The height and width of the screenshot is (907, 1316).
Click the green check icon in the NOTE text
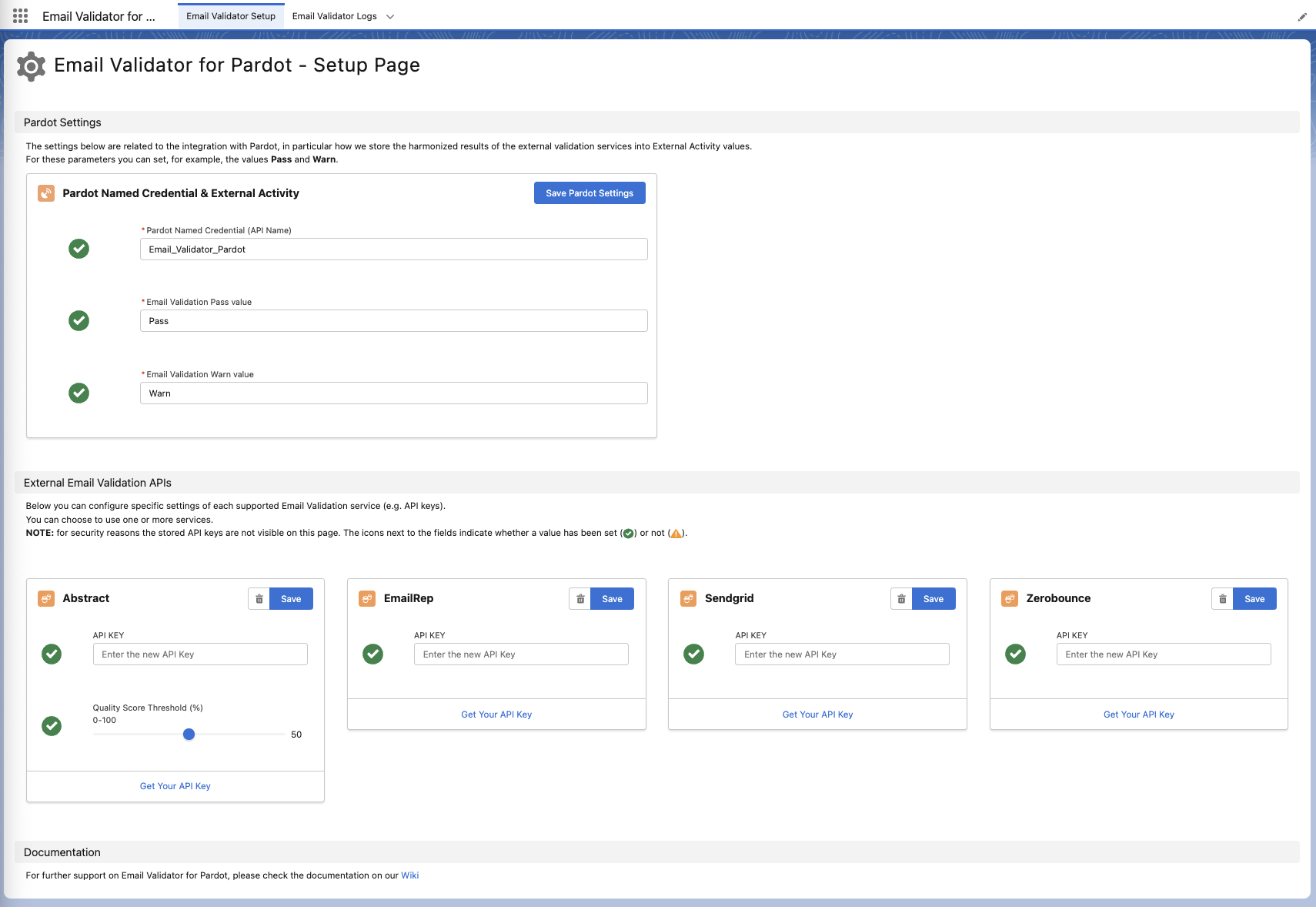click(629, 534)
